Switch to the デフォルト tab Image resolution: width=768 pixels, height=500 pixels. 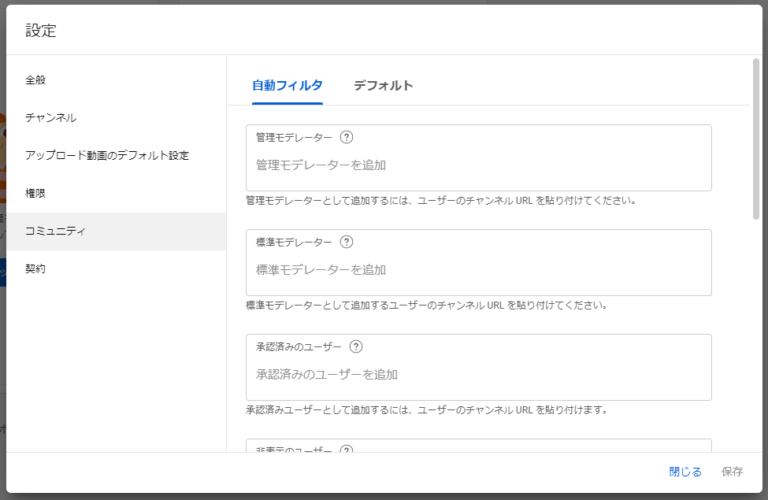pyautogui.click(x=383, y=85)
